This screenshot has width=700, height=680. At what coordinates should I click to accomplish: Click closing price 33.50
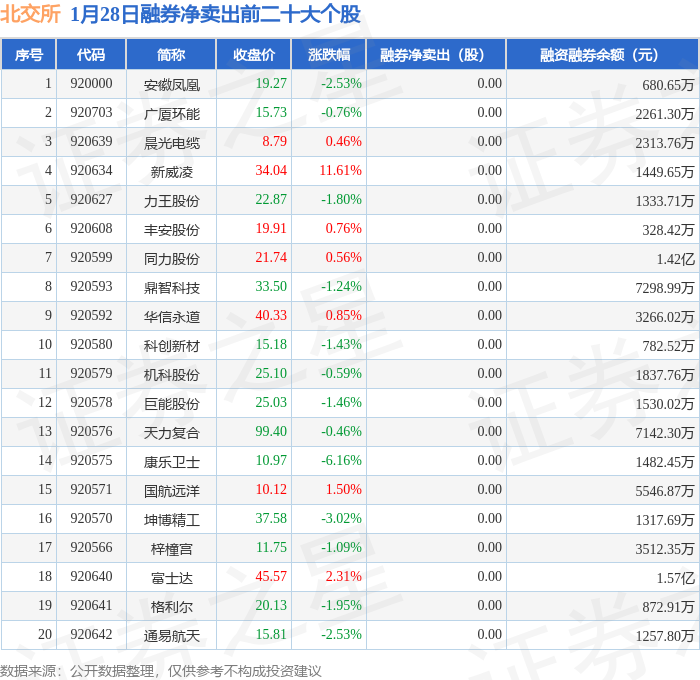click(x=271, y=287)
